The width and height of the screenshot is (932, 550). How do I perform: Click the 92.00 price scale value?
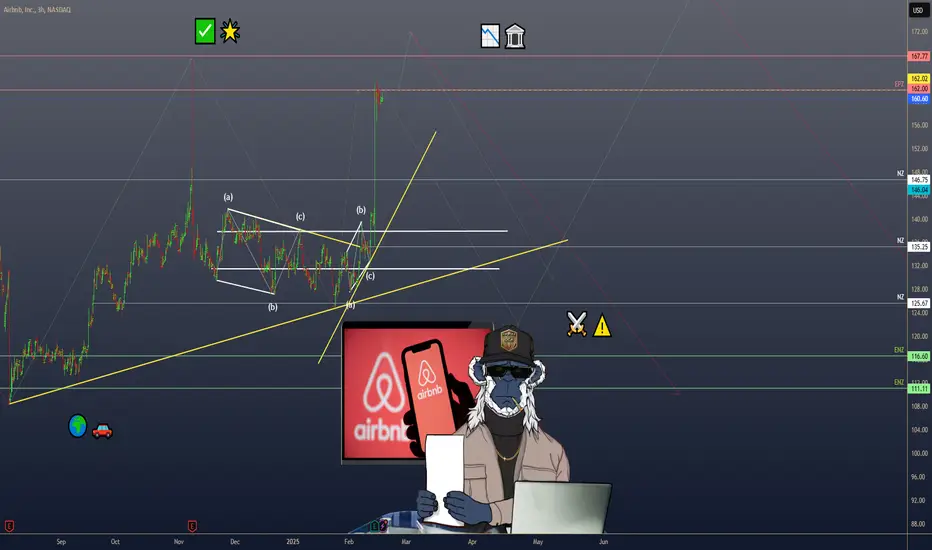click(x=919, y=500)
